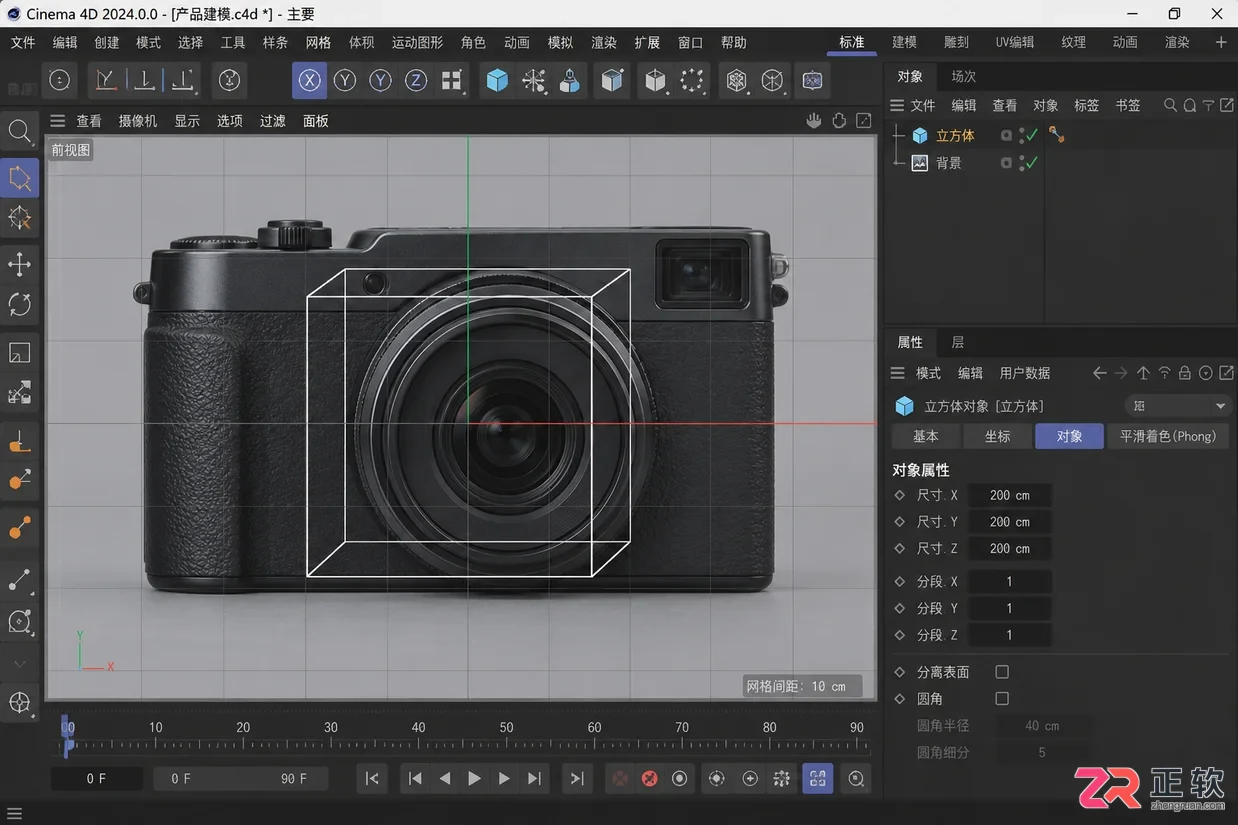Click the 尺寸.Z value field
Image resolution: width=1238 pixels, height=825 pixels.
pyautogui.click(x=1009, y=548)
